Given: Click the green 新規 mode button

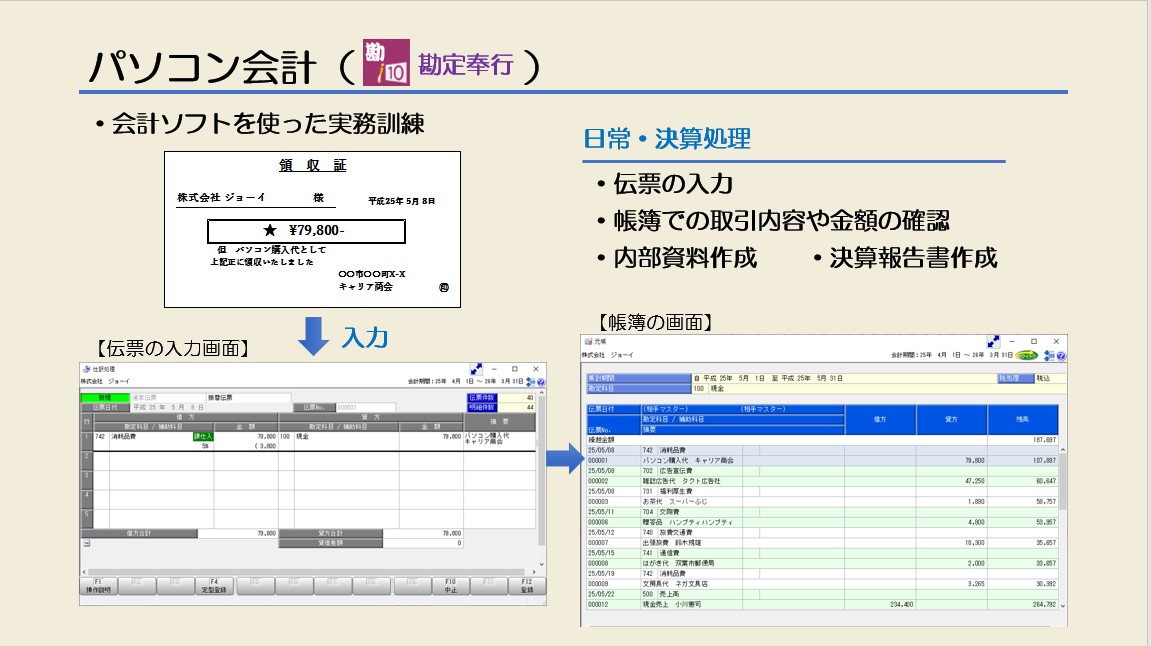Looking at the screenshot, I should click(105, 397).
